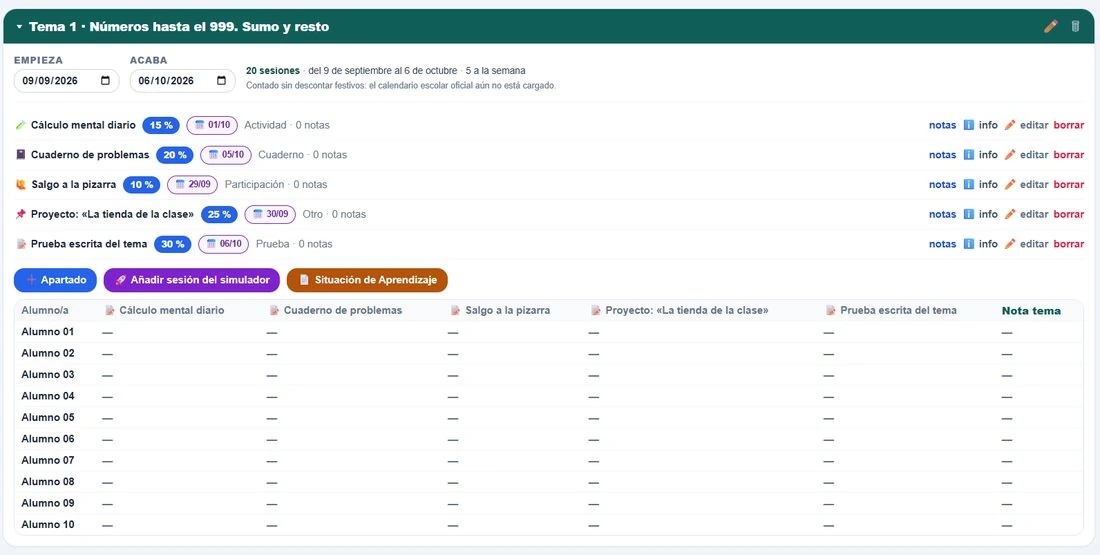Click info icon for Proyecto La tienda de la clase

pos(969,214)
